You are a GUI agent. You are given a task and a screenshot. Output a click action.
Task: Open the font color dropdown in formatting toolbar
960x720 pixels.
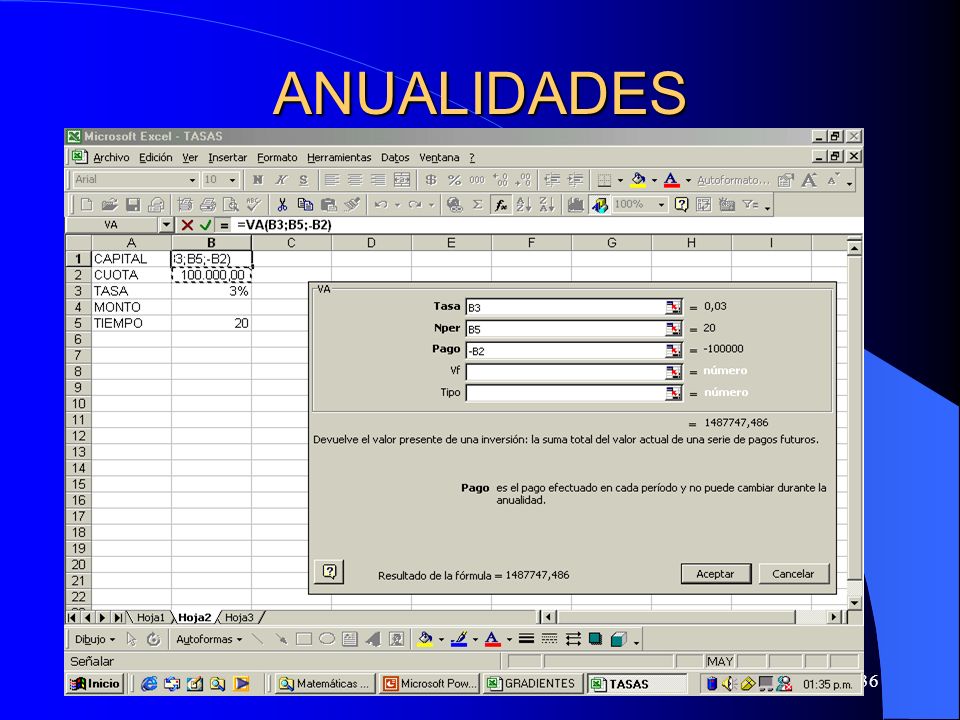tap(688, 180)
